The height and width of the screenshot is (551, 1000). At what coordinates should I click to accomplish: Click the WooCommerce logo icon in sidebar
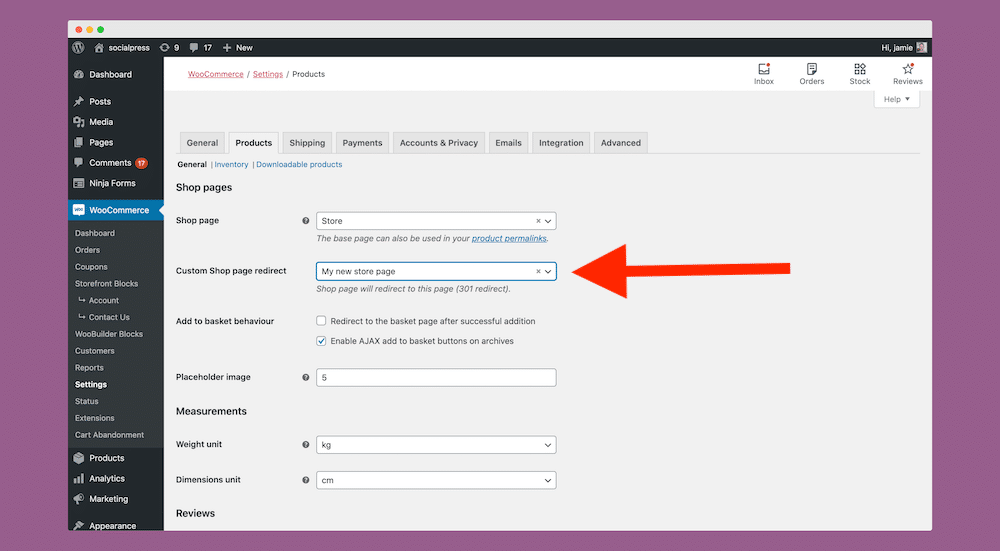[78, 210]
